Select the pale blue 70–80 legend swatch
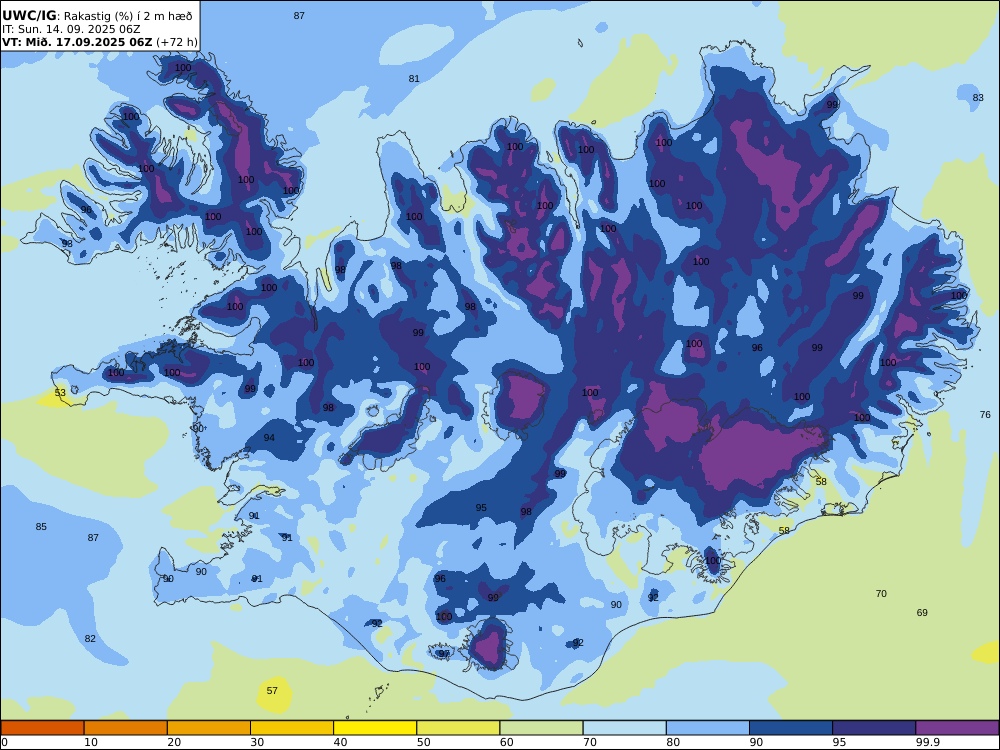 point(624,728)
